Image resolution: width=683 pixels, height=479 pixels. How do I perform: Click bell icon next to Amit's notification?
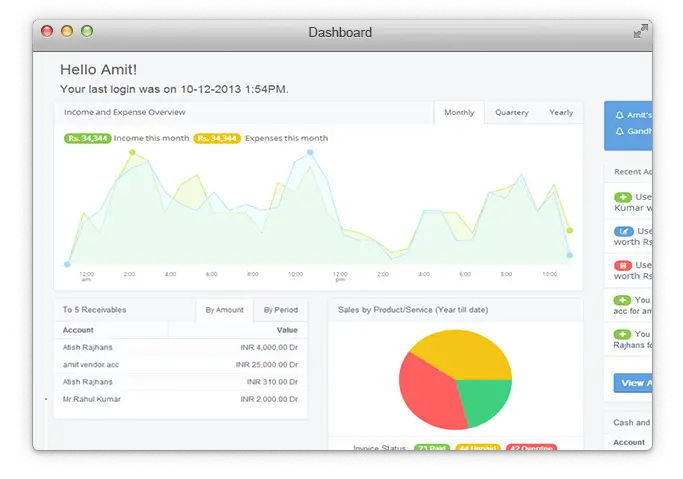pos(619,115)
